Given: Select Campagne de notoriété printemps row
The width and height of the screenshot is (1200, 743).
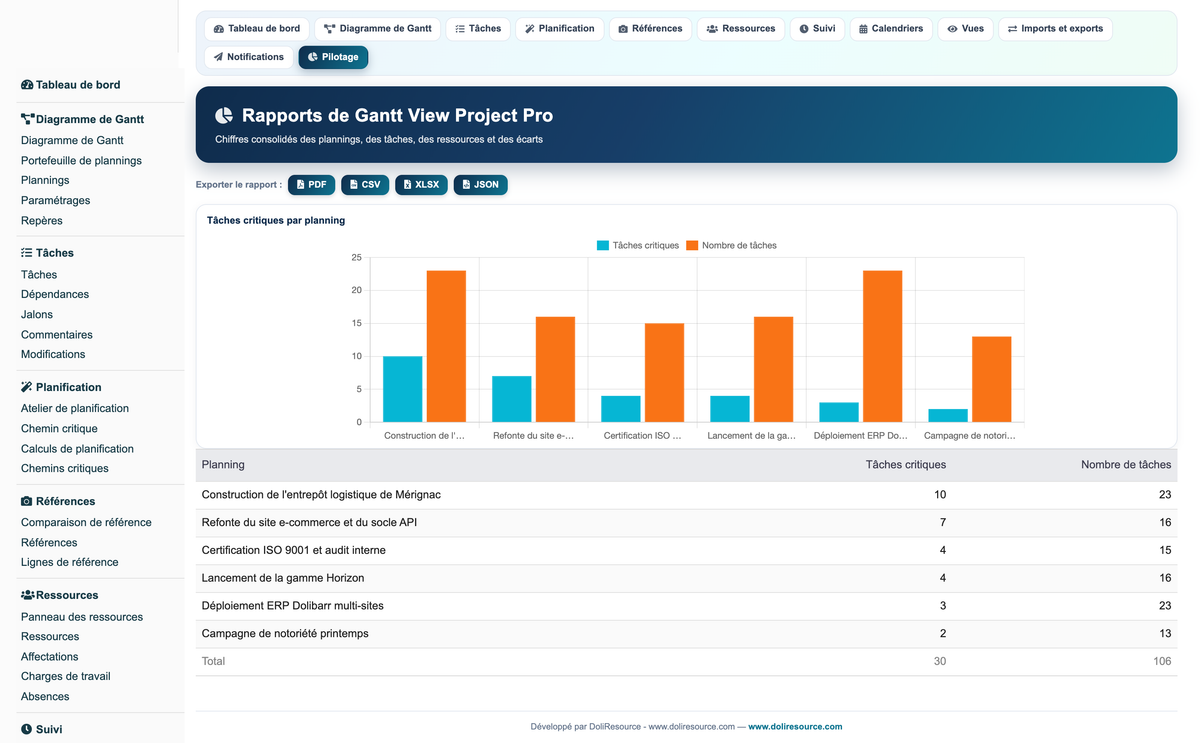Looking at the screenshot, I should point(686,634).
